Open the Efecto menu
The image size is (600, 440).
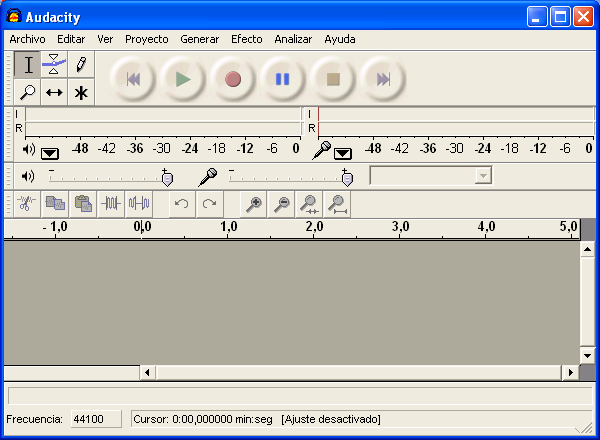click(x=246, y=39)
